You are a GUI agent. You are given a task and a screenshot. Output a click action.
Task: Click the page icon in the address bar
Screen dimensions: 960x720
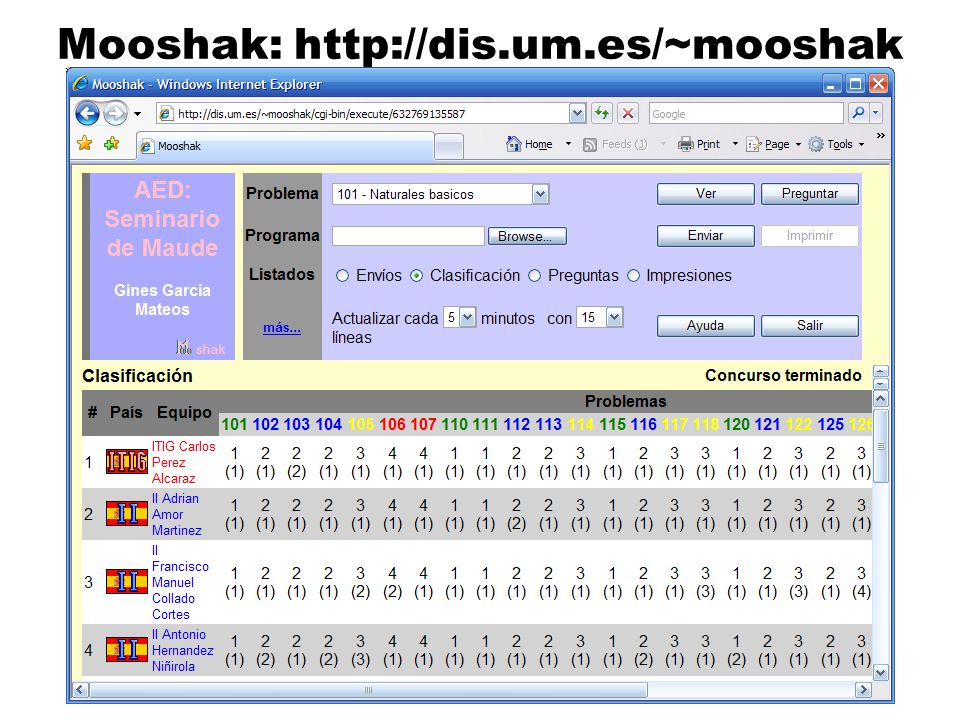click(165, 114)
